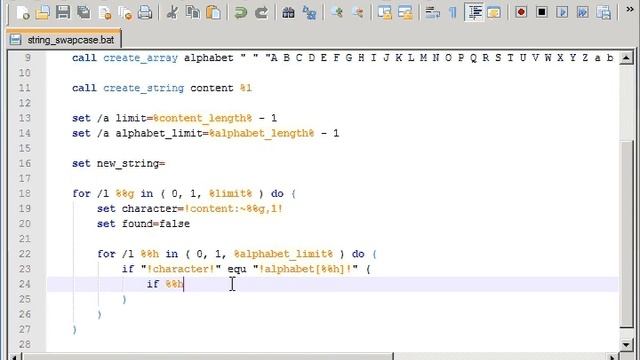Click the '%1' argument on line 11
640x360 pixels.
(246, 88)
